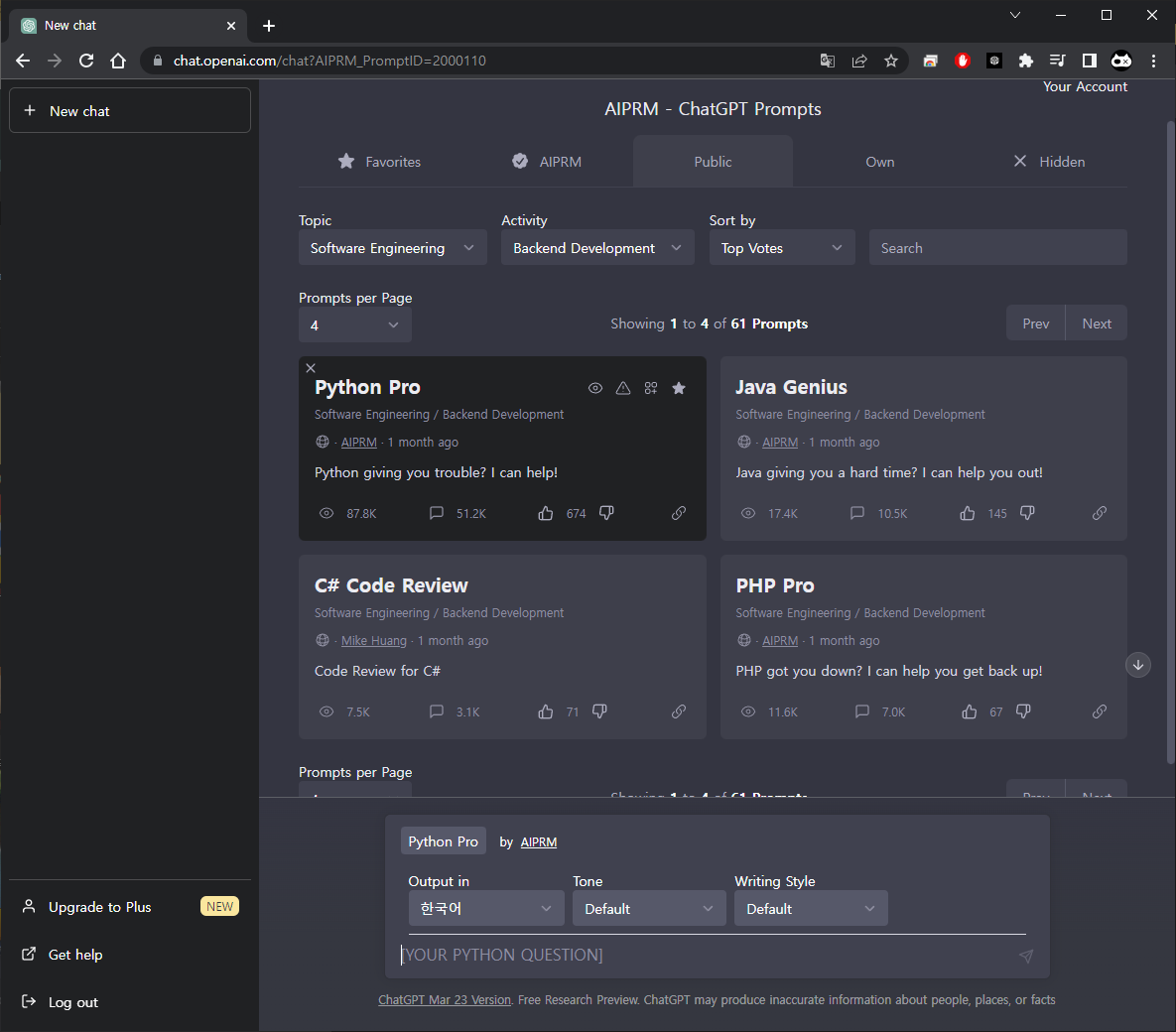Reload the browser page
The width and height of the screenshot is (1176, 1032).
pyautogui.click(x=86, y=61)
